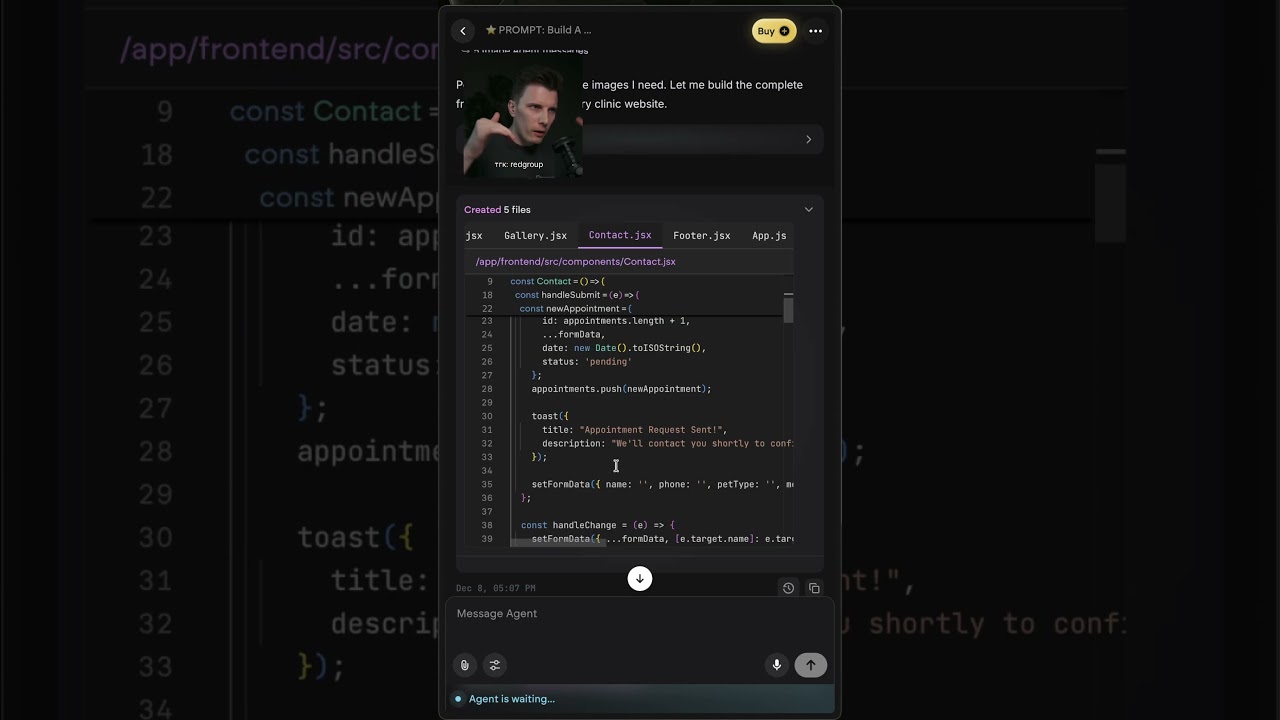Viewport: 1280px width, 720px height.
Task: Switch to the Footer.jsx tab
Action: 701,236
